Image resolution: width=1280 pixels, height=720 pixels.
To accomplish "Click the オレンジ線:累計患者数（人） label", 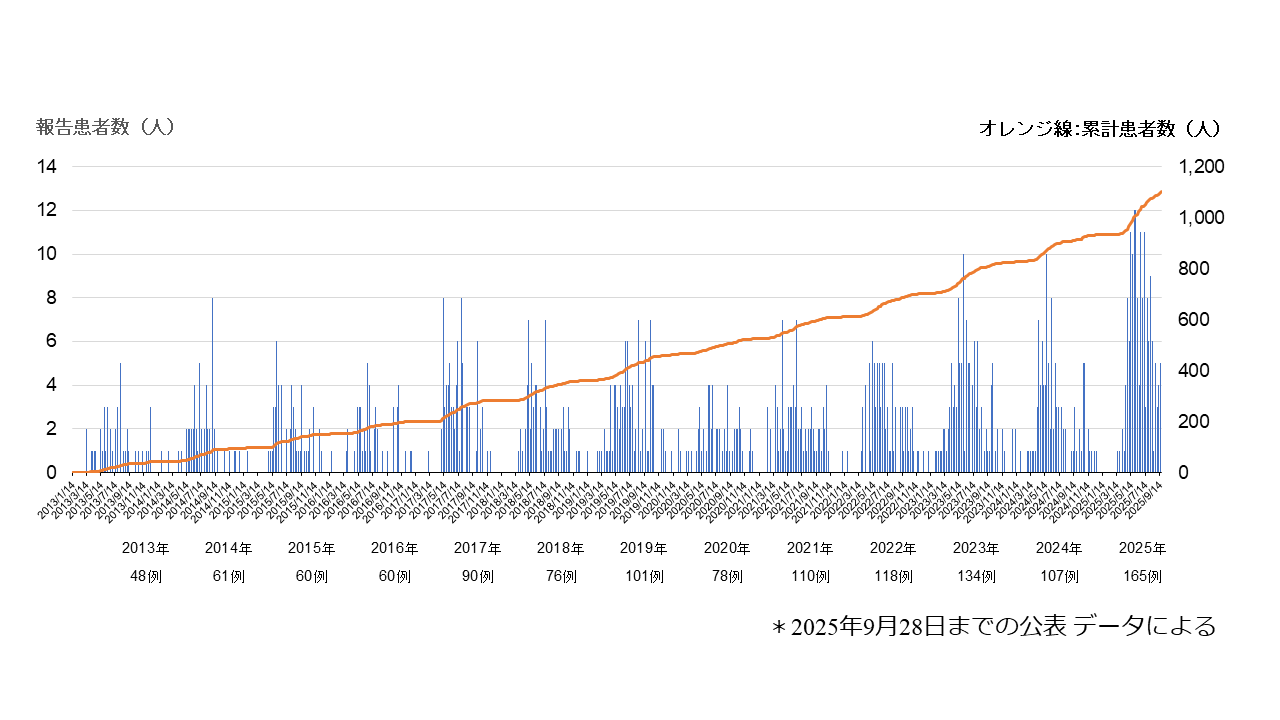I will coord(1099,128).
